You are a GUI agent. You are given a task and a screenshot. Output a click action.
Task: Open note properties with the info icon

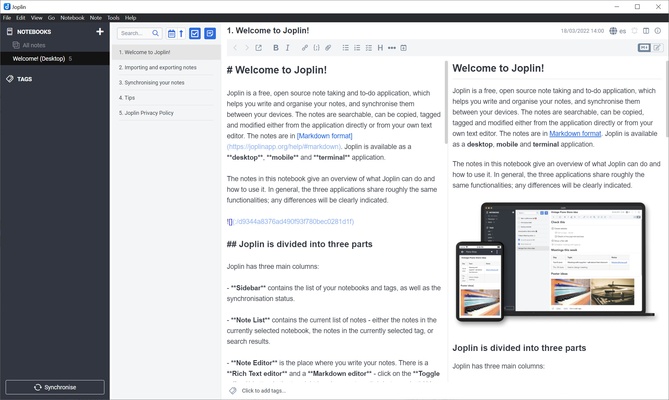click(x=657, y=31)
